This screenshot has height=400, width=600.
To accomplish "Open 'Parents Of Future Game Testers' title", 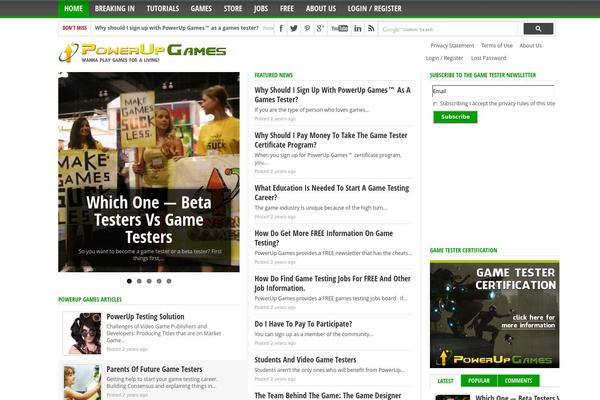I will 154,369.
